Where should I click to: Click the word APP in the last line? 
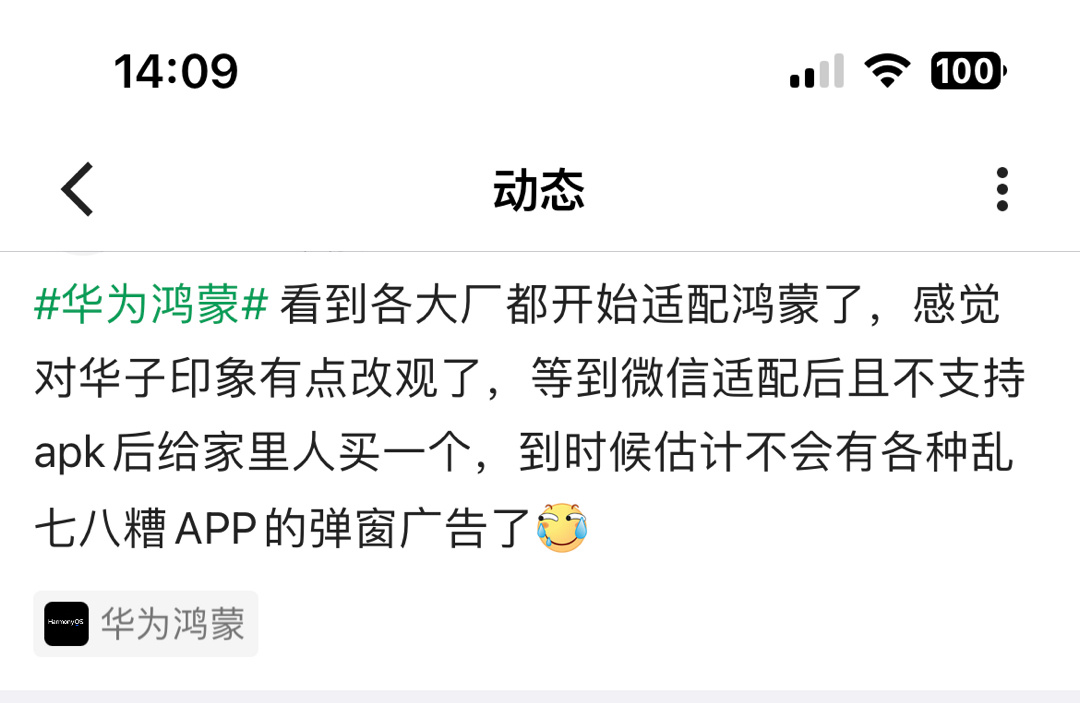point(216,529)
